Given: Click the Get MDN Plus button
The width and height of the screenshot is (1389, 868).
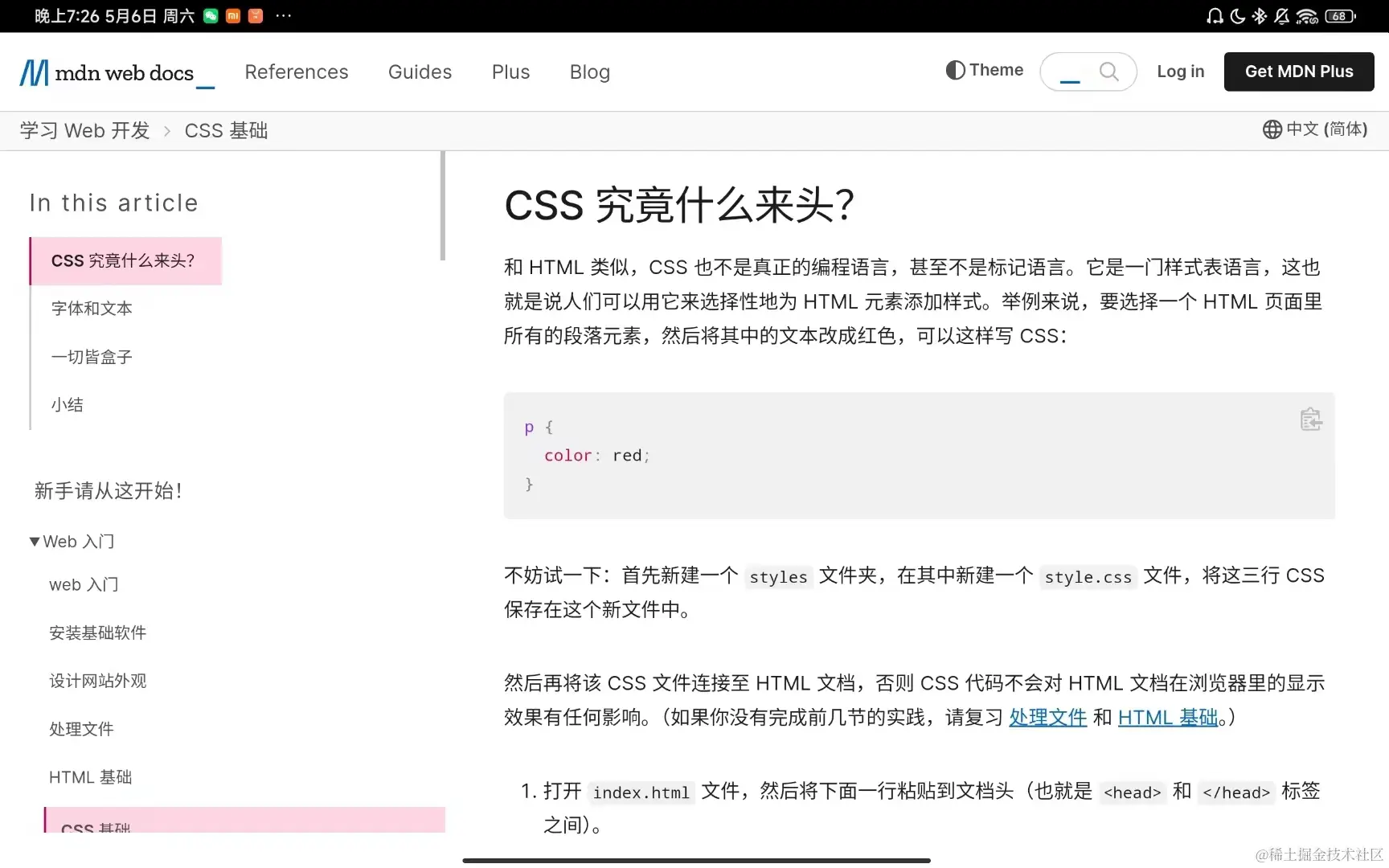Looking at the screenshot, I should 1298,72.
